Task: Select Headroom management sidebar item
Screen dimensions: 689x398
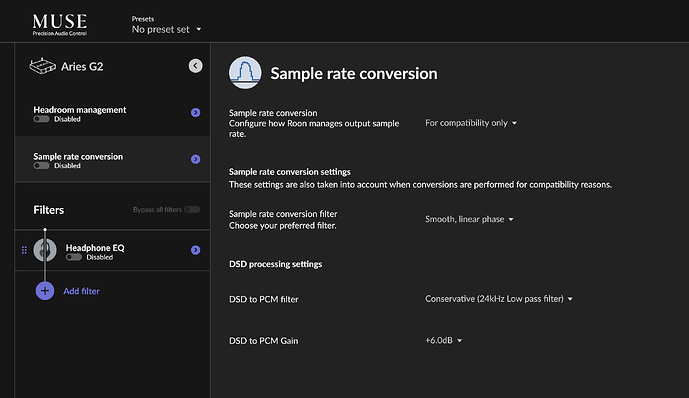Action: coord(112,113)
